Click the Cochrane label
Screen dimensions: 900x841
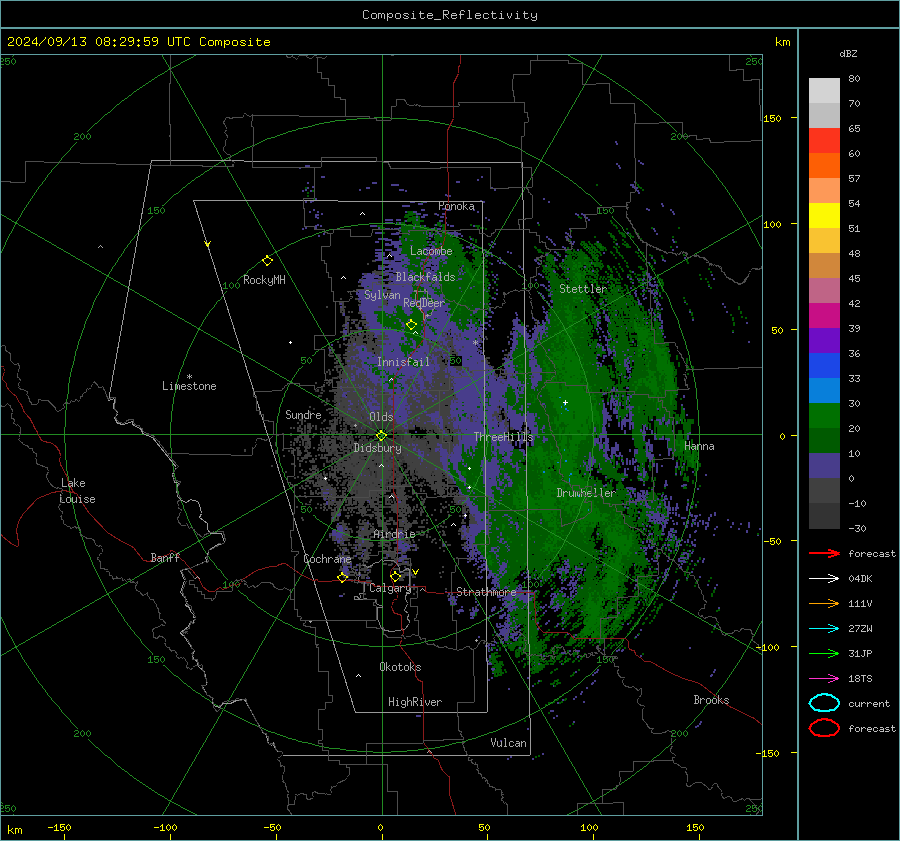click(327, 559)
